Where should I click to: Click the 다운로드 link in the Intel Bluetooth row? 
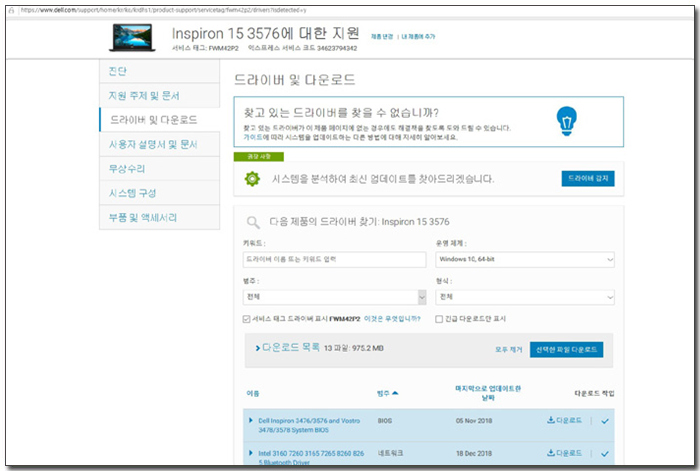point(569,453)
